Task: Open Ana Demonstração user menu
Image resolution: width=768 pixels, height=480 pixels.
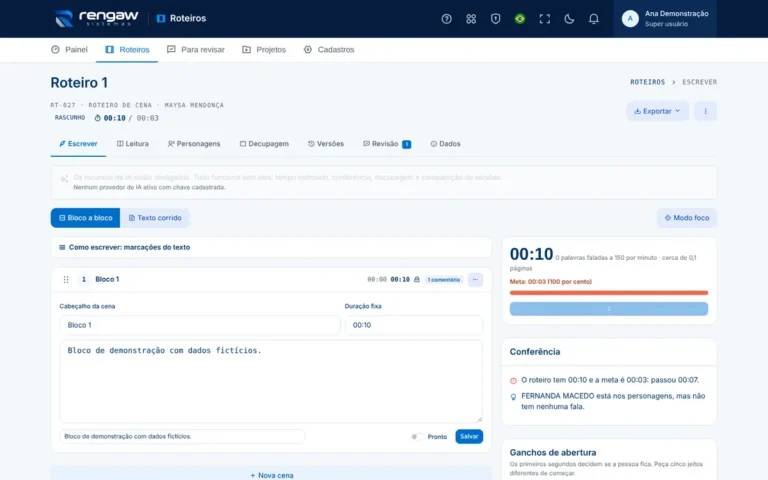Action: coord(665,19)
